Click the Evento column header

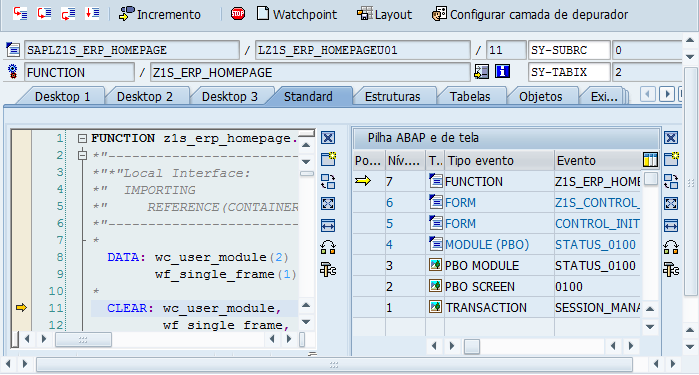[597, 161]
